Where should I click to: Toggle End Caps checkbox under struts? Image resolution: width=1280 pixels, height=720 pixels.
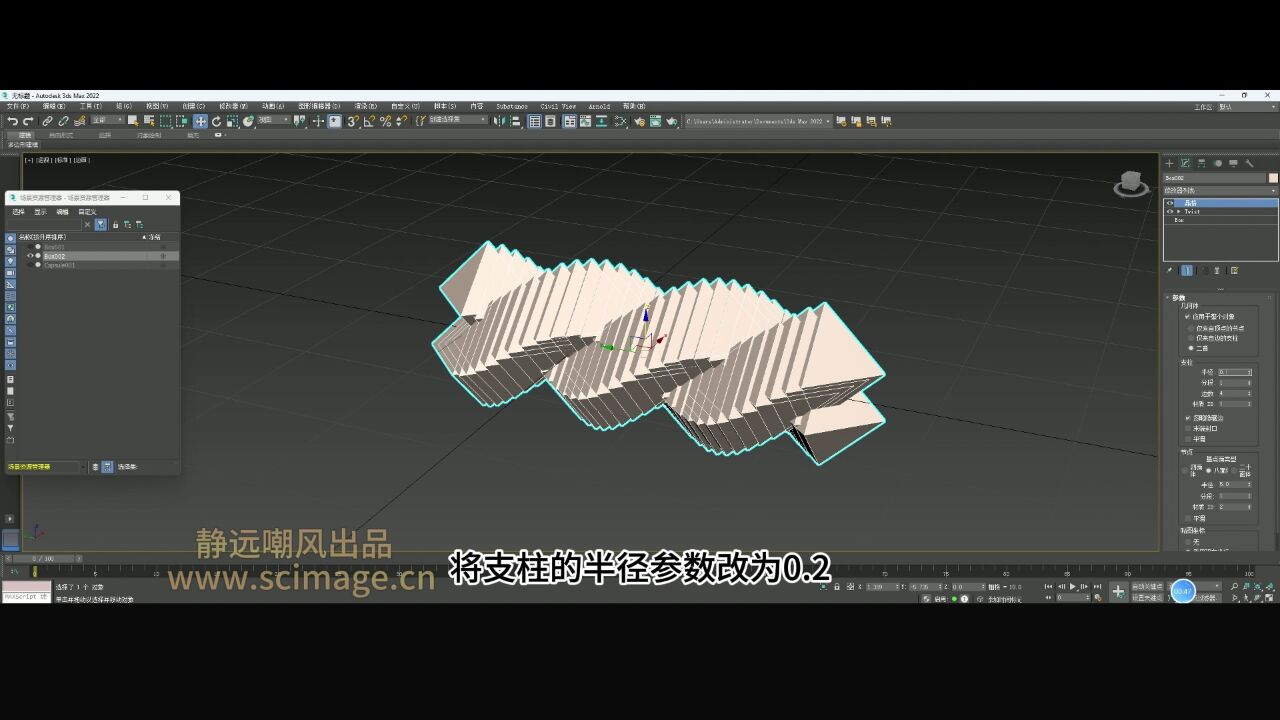pos(1187,427)
